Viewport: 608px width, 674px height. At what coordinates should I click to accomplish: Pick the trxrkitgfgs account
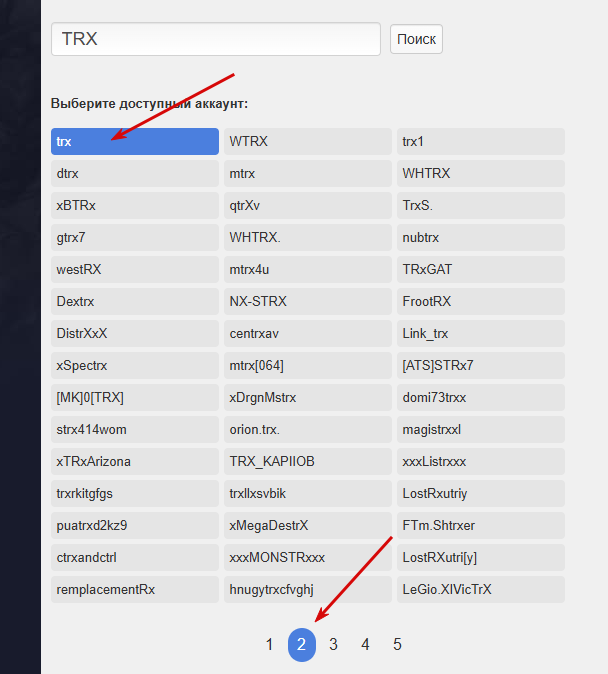click(135, 493)
